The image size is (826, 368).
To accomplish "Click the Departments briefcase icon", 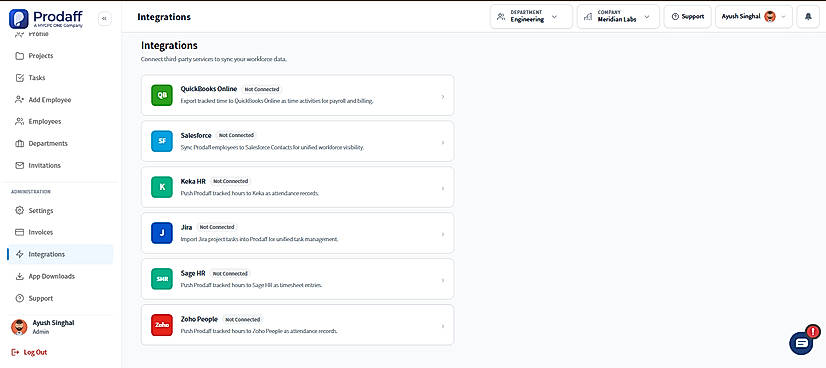I will [x=19, y=144].
